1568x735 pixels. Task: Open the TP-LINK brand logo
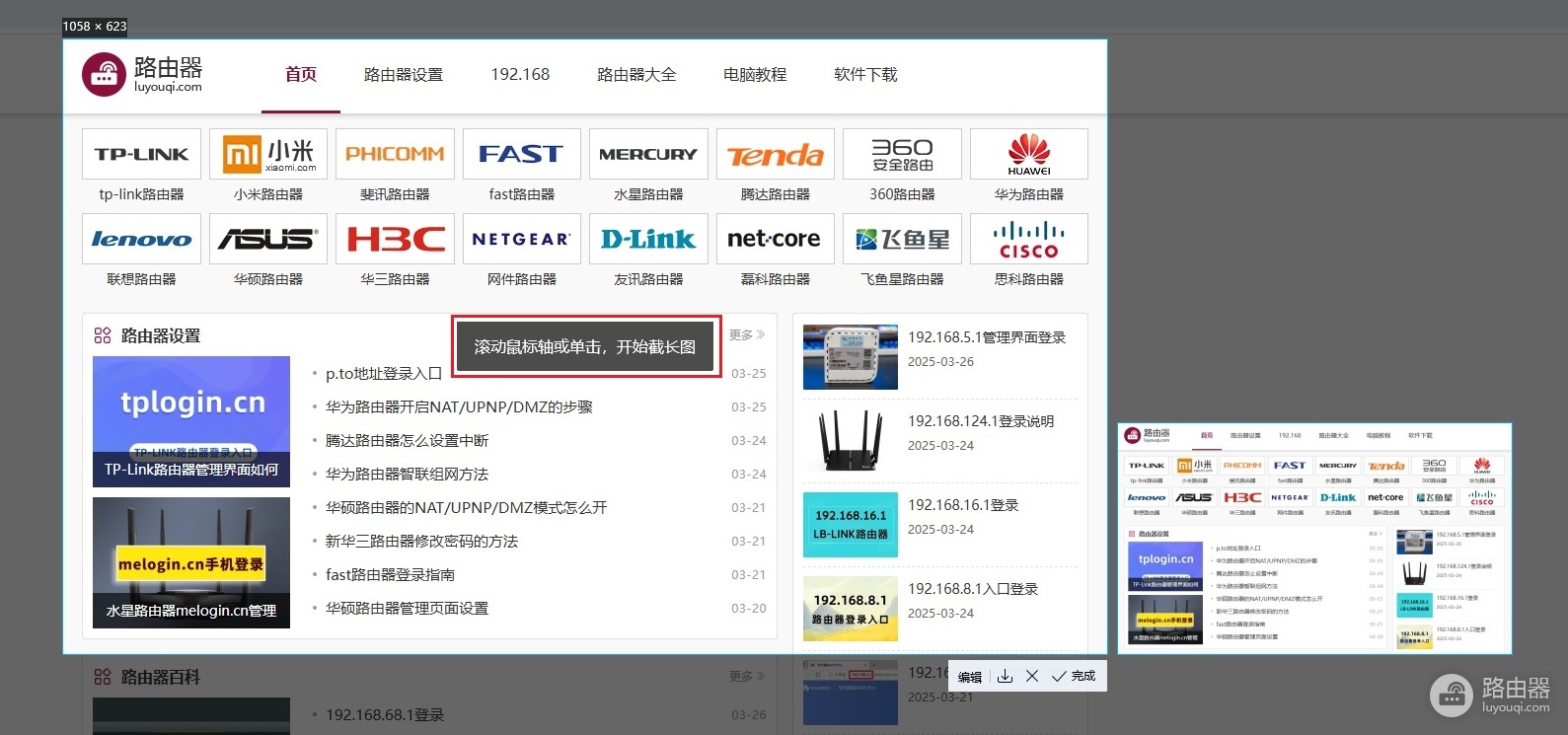[141, 154]
